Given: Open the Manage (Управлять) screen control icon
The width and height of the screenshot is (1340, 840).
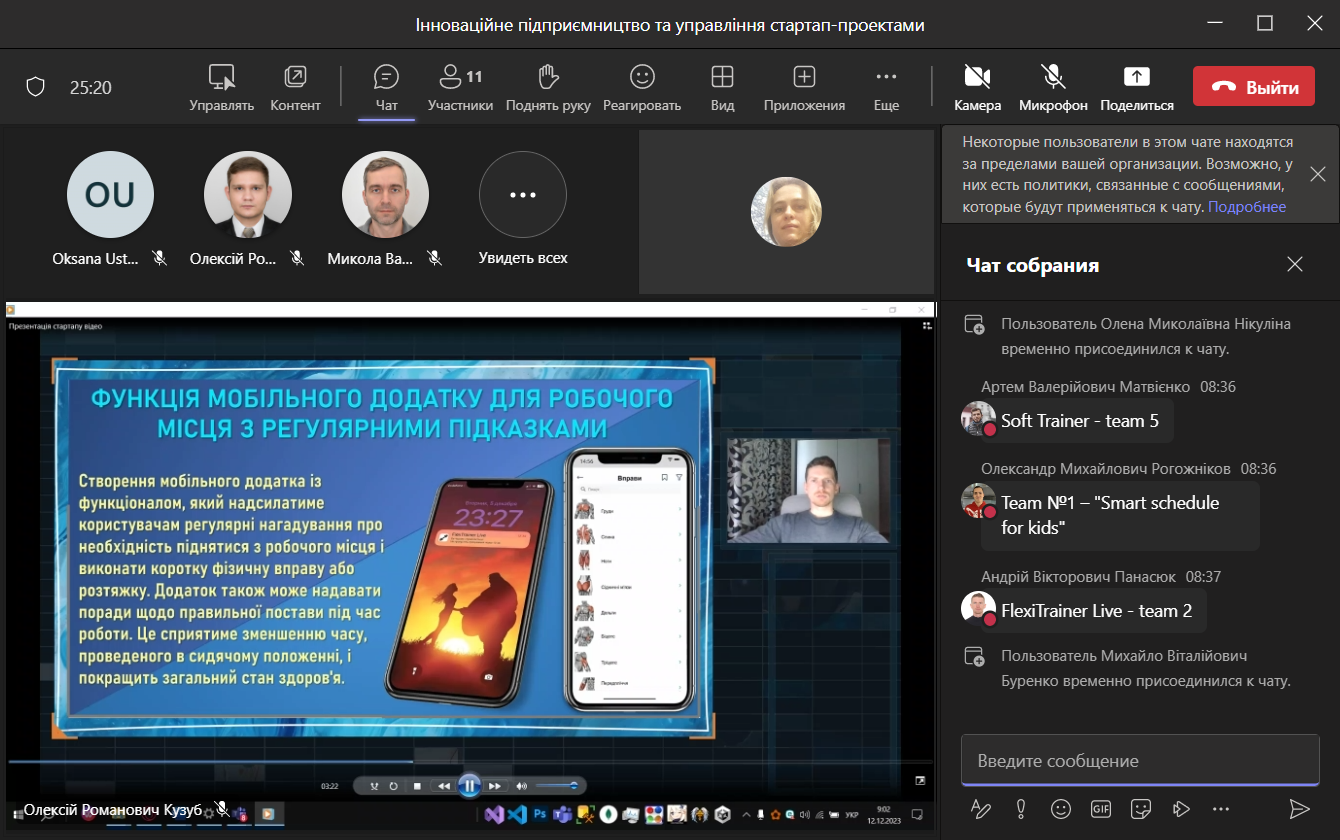Looking at the screenshot, I should click(x=221, y=78).
